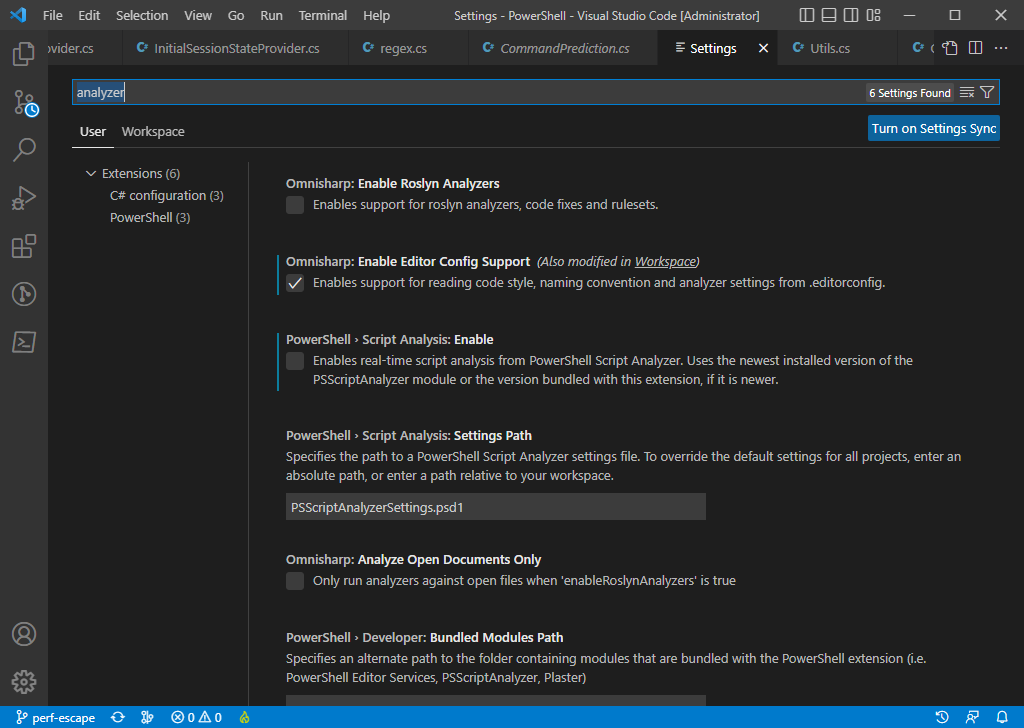Open the Run and Debug view
This screenshot has height=728, width=1024.
point(24,198)
